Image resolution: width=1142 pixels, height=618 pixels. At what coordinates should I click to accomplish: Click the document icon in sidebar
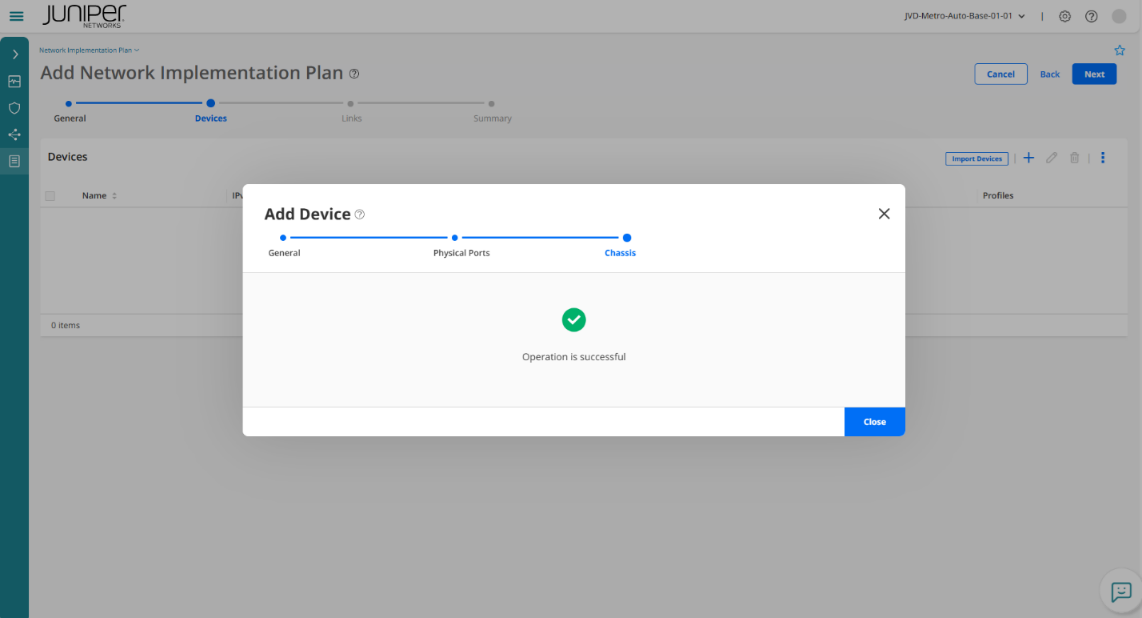14,160
